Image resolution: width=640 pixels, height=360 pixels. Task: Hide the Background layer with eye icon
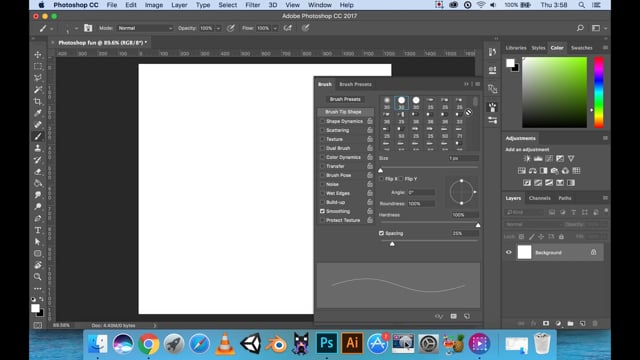(509, 252)
